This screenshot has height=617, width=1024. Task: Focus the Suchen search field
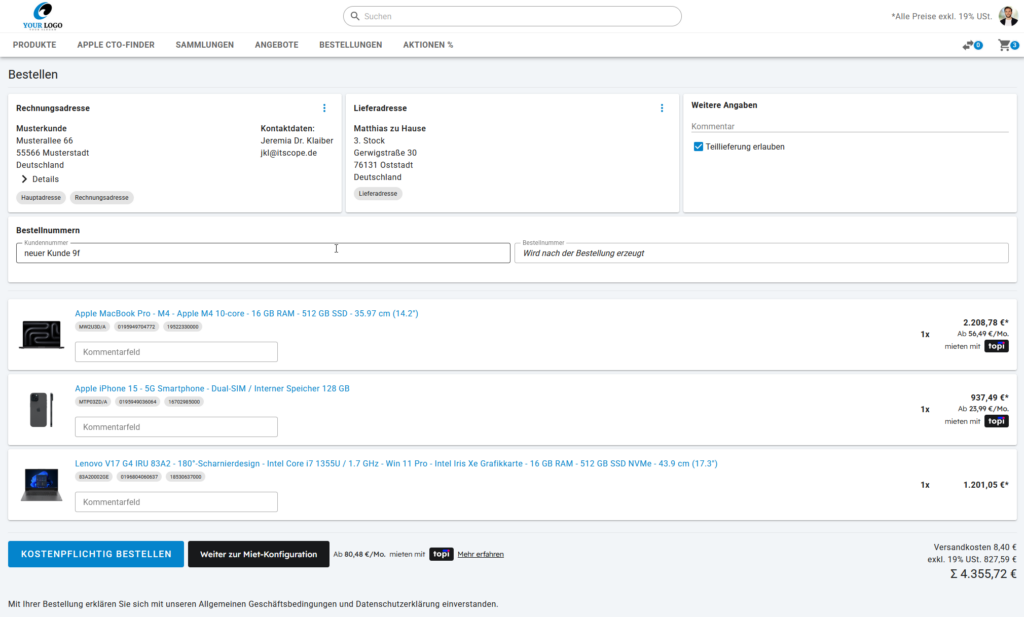(x=512, y=16)
